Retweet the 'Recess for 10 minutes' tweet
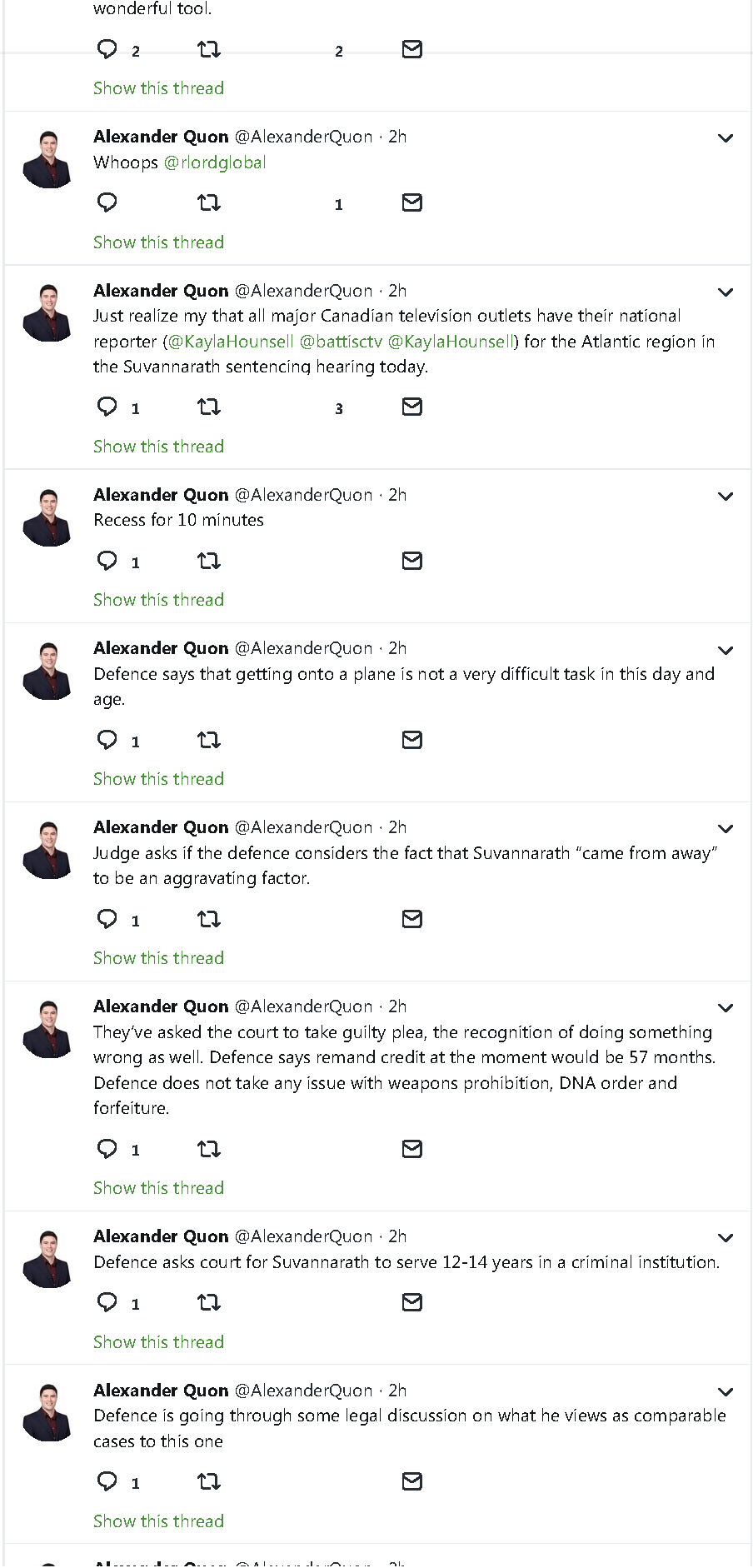The image size is (753, 1568). click(208, 562)
